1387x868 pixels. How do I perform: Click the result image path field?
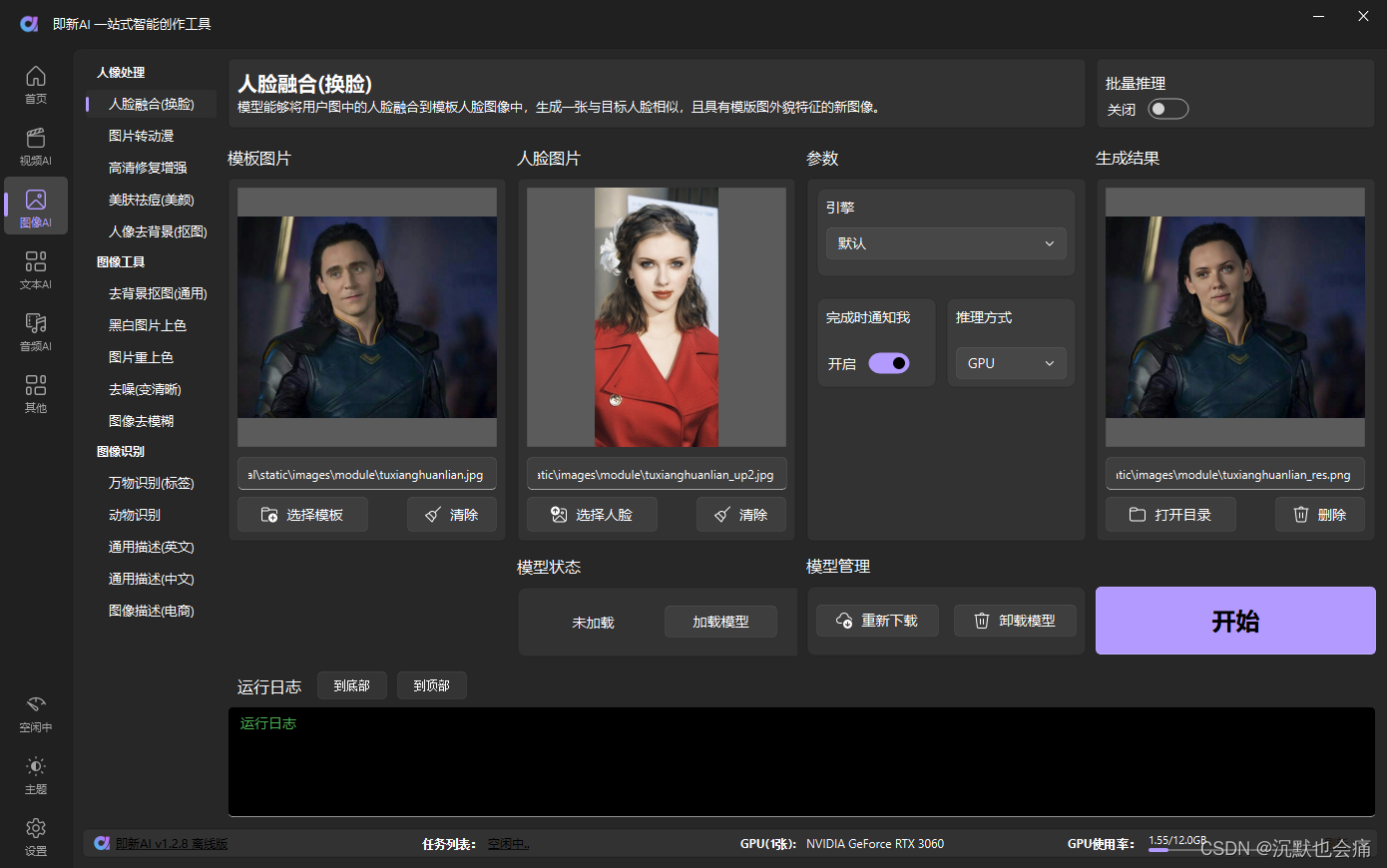click(x=1235, y=475)
